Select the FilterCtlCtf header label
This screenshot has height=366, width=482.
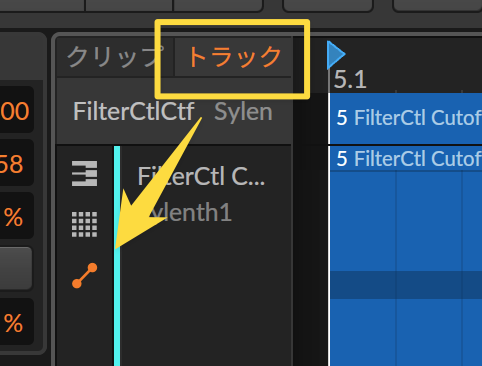[133, 111]
